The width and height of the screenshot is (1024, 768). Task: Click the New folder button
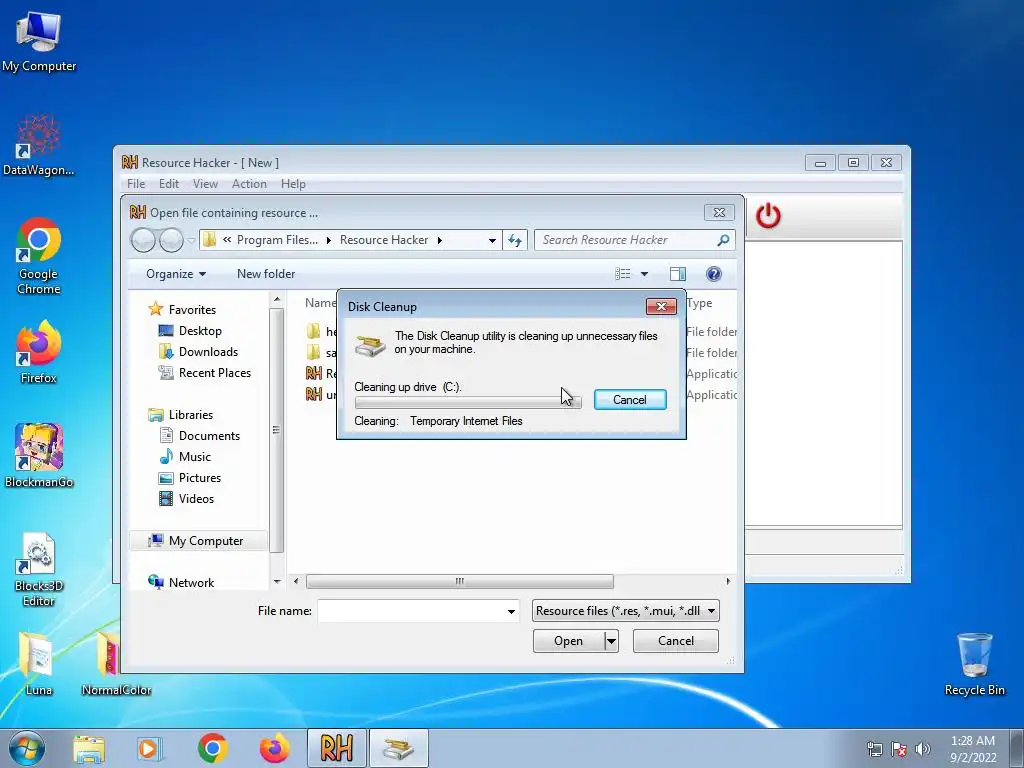266,274
